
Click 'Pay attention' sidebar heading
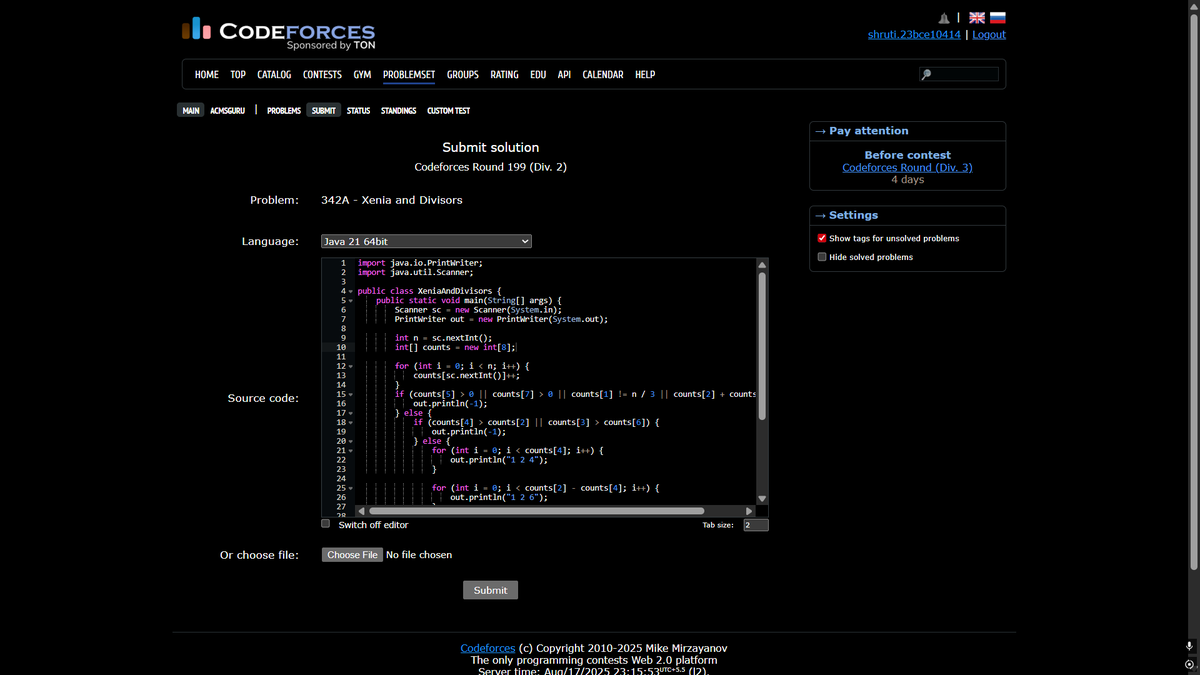[868, 131]
